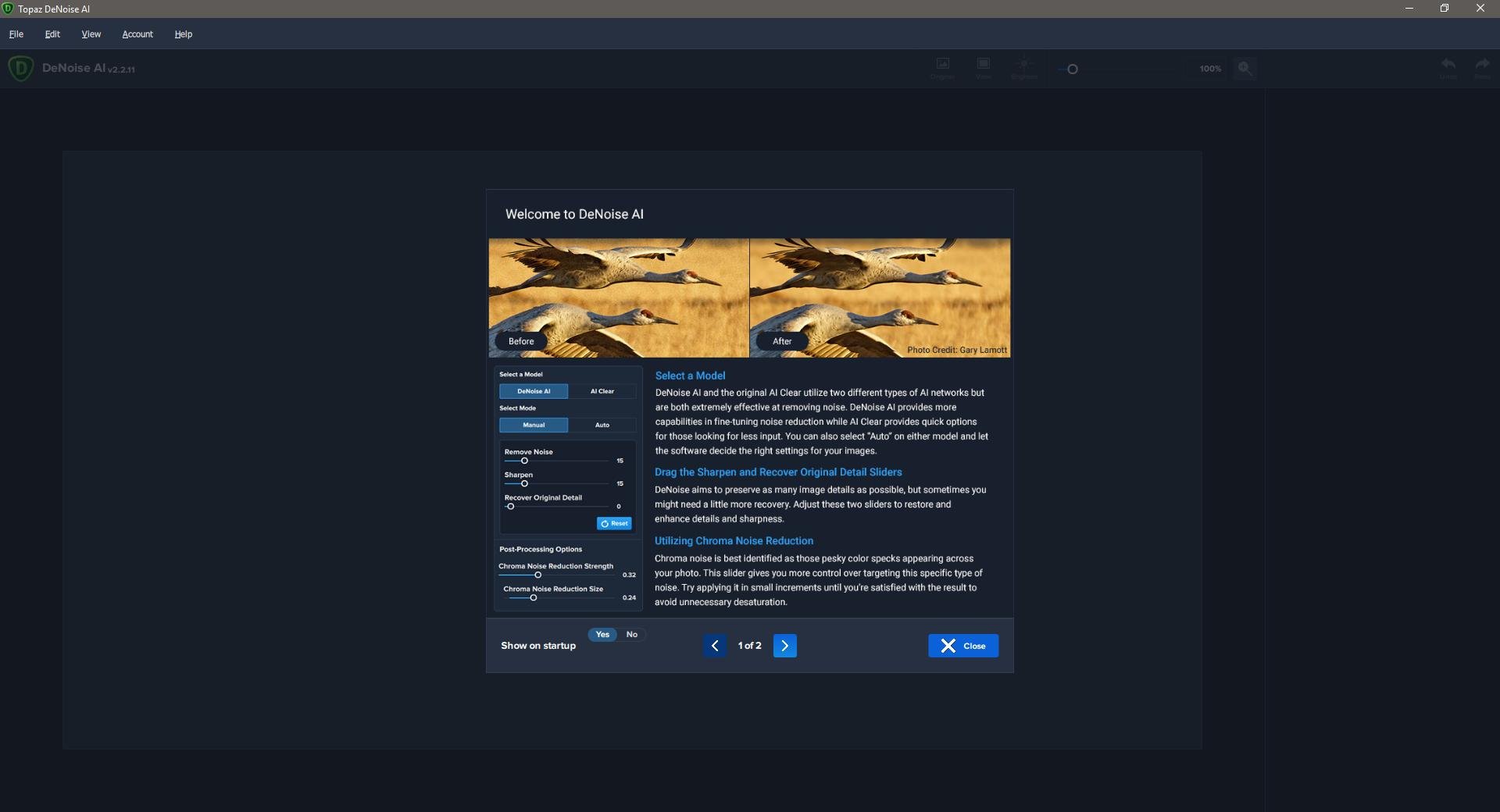This screenshot has height=812, width=1500.
Task: Open the Account menu
Action: pyautogui.click(x=137, y=34)
